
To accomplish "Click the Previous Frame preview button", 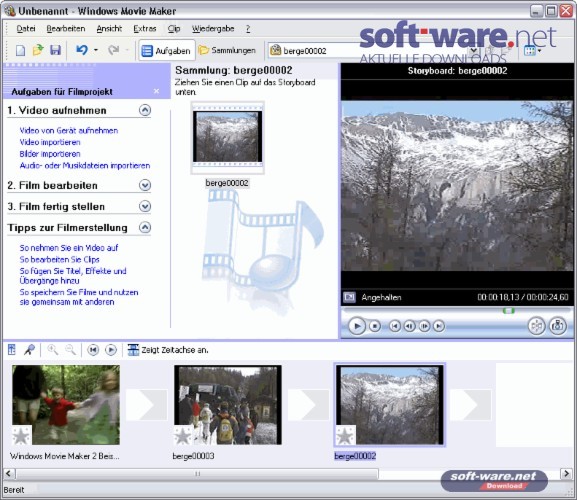I will [x=409, y=326].
